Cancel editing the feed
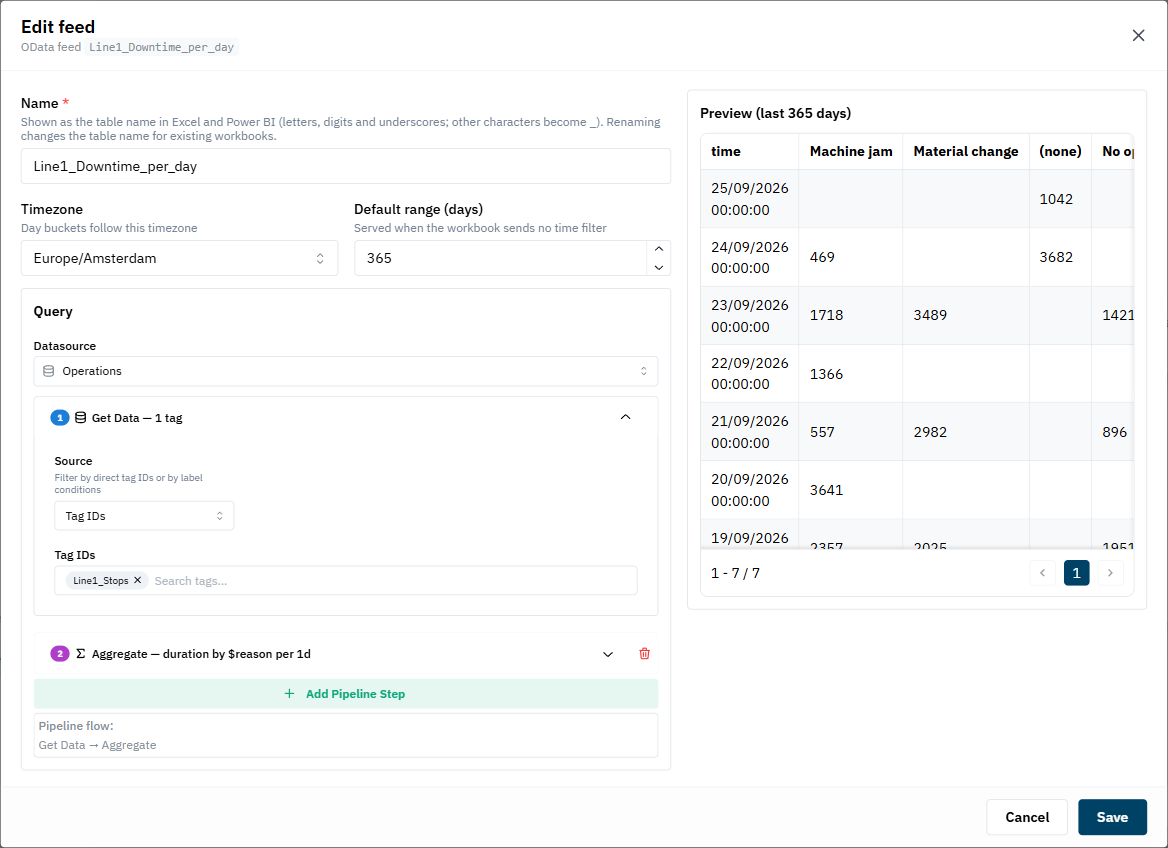Viewport: 1168px width, 848px height. tap(1026, 817)
